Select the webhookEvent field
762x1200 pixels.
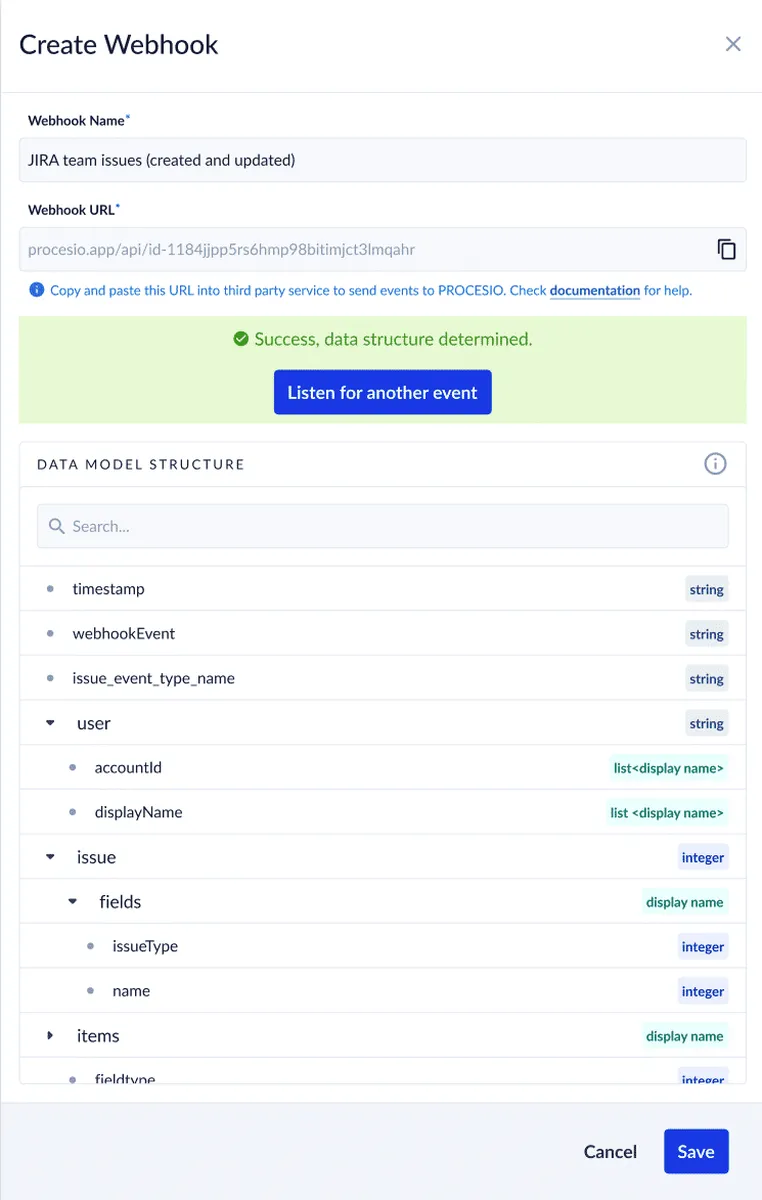click(x=123, y=634)
